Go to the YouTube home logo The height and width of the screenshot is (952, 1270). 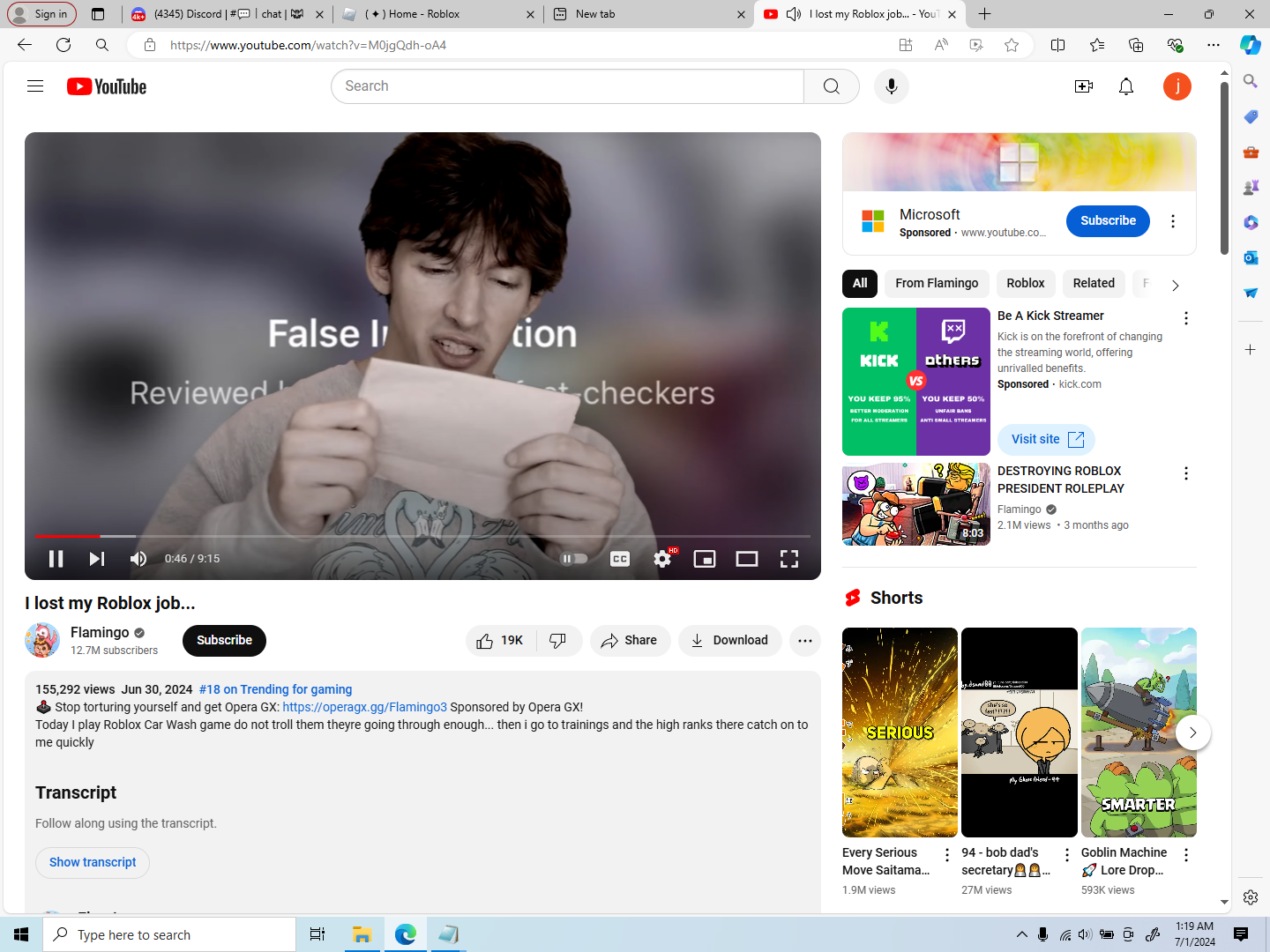(x=107, y=86)
